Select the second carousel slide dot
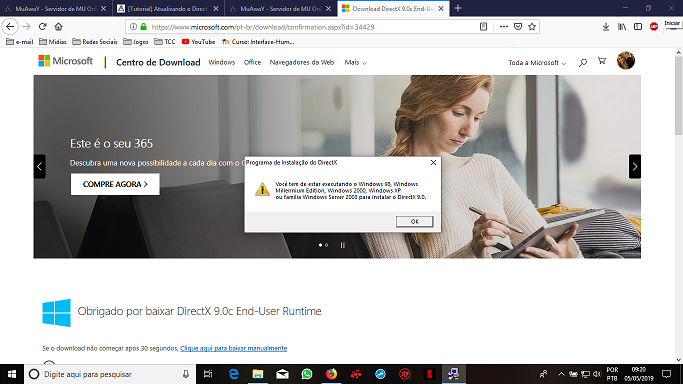Viewport: 683px width, 384px height. (x=326, y=245)
